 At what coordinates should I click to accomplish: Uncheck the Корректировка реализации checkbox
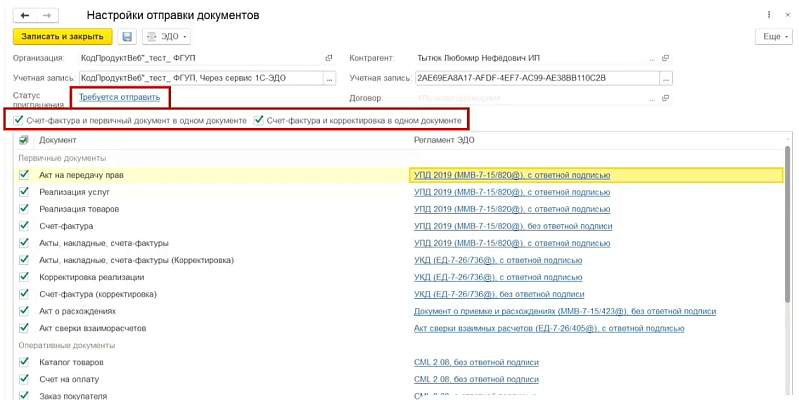coord(23,277)
